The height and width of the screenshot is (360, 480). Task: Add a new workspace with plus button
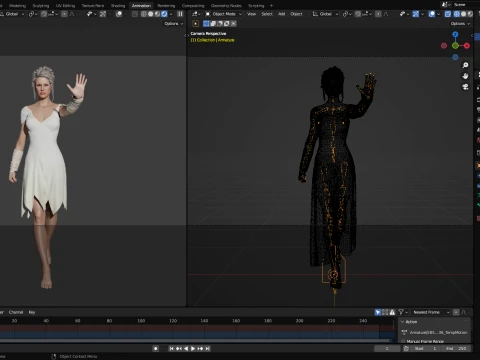[x=271, y=6]
